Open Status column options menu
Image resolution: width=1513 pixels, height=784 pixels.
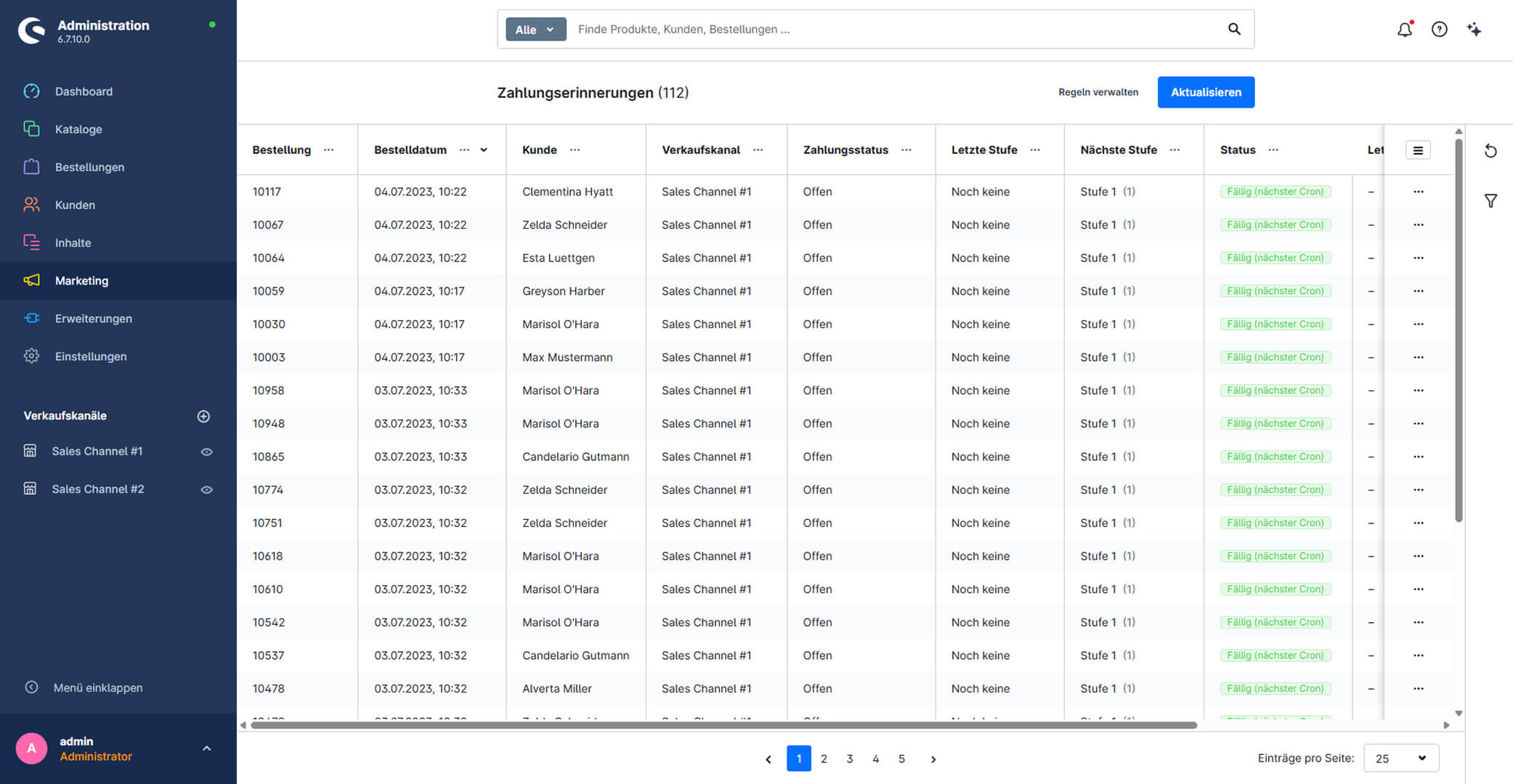(x=1273, y=150)
